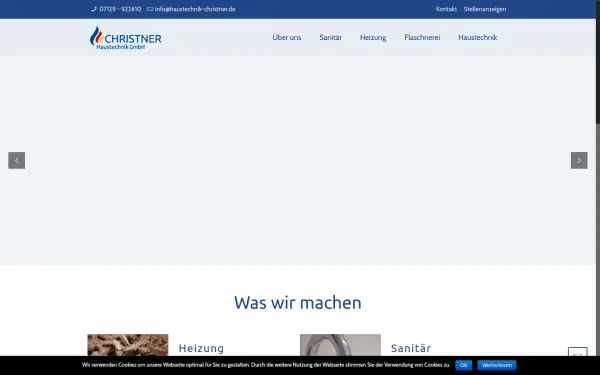600x375 pixels.
Task: Click the page vertical scrollbar thumb
Action: point(598,61)
